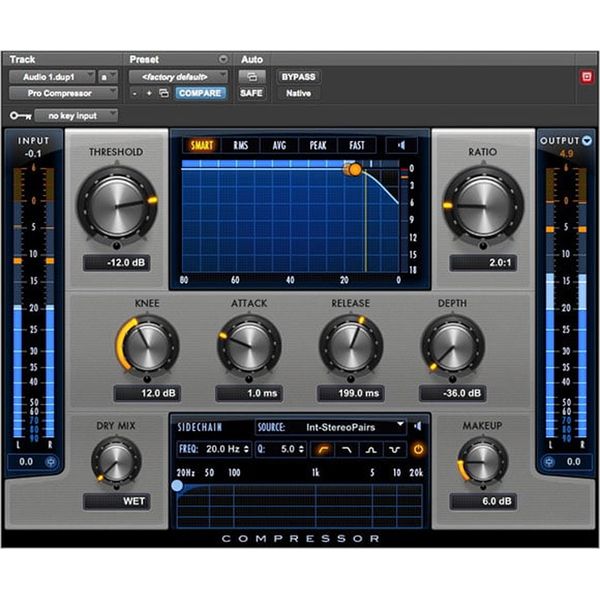Click the knee 12.0 dB value field
Viewport: 600px width, 600px height.
pyautogui.click(x=147, y=393)
